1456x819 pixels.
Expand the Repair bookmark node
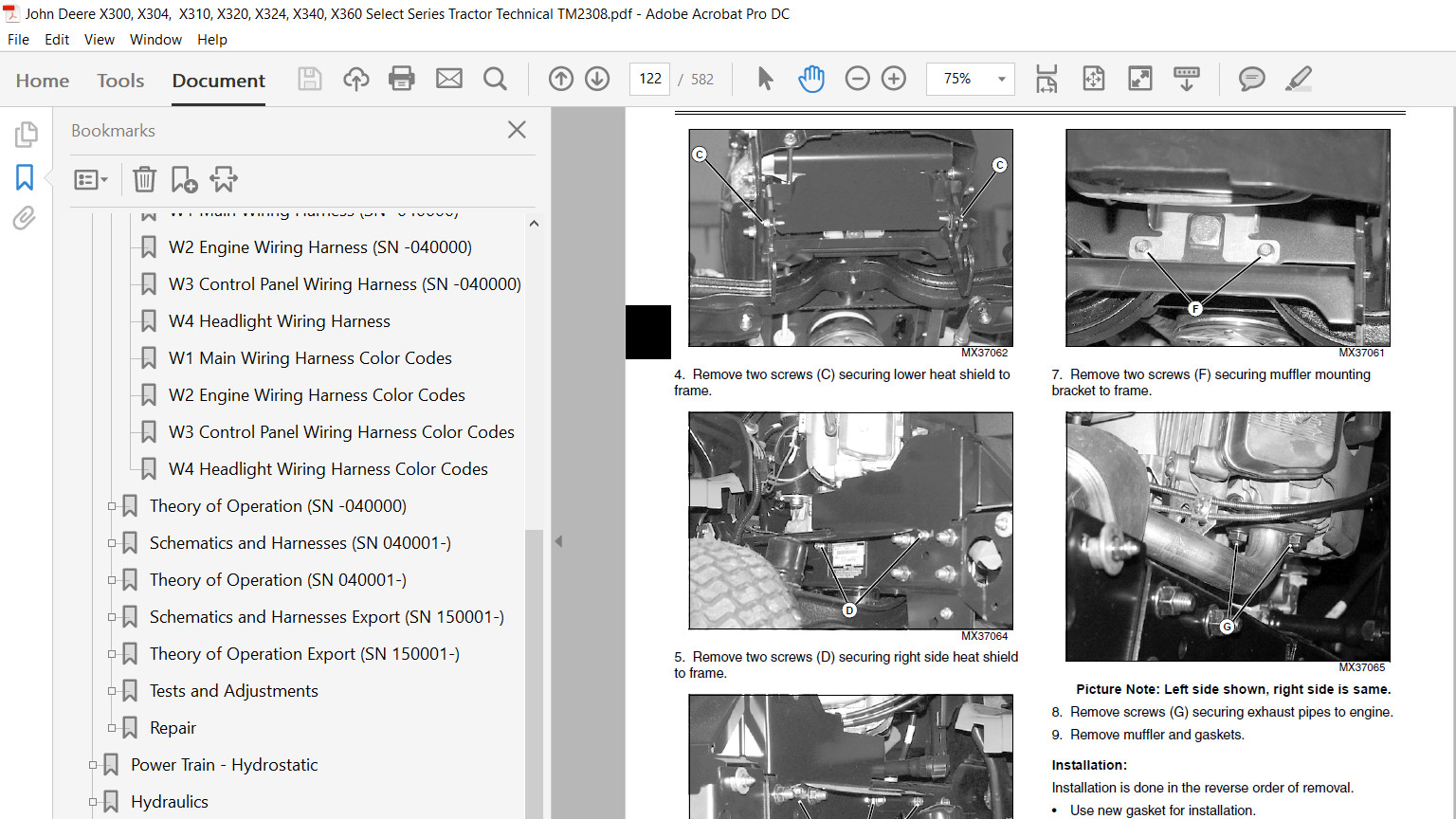112,728
